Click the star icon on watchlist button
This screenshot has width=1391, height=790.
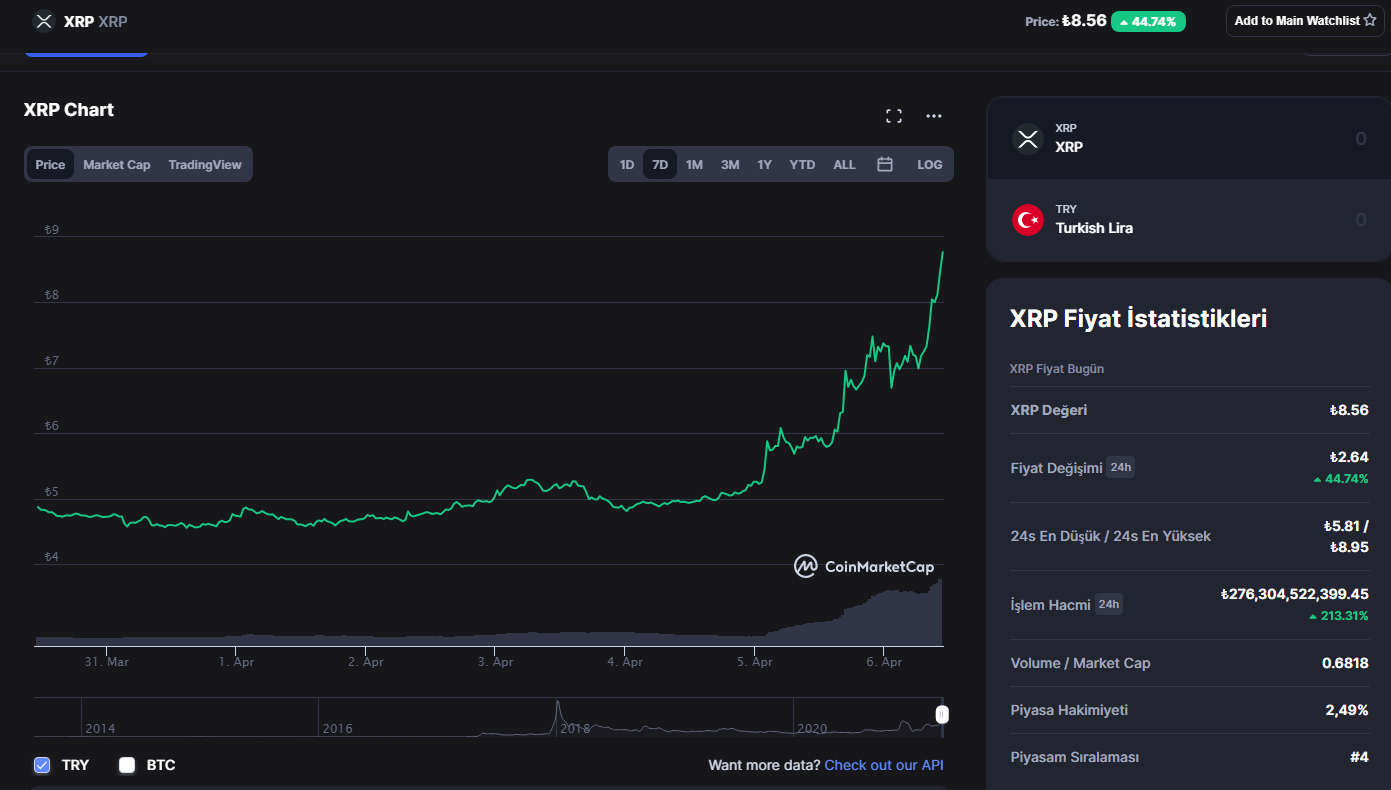click(1369, 21)
